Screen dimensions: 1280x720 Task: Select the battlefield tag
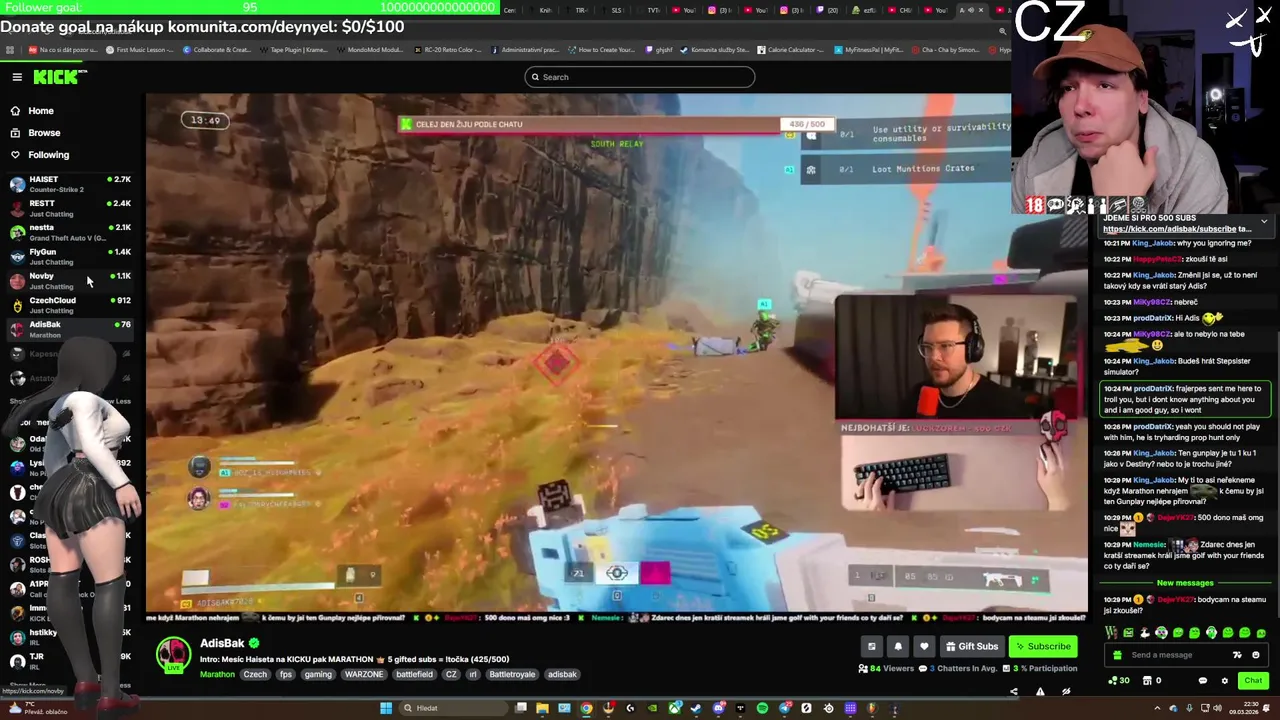414,674
